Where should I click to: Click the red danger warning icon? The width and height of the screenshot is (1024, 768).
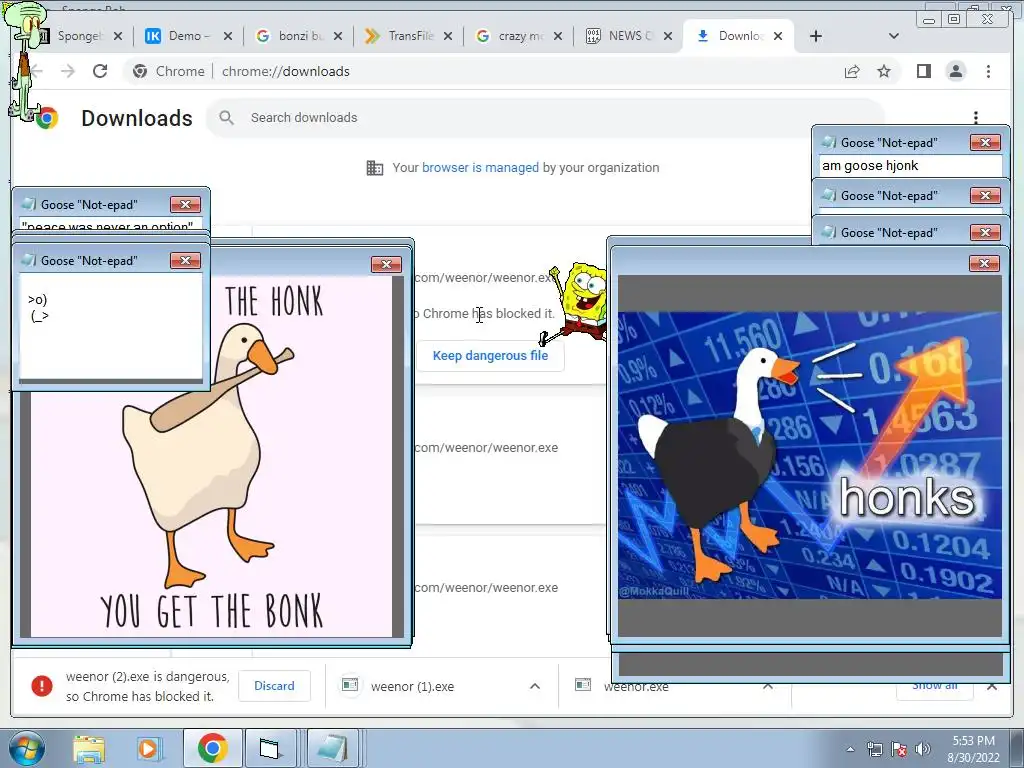pos(42,686)
